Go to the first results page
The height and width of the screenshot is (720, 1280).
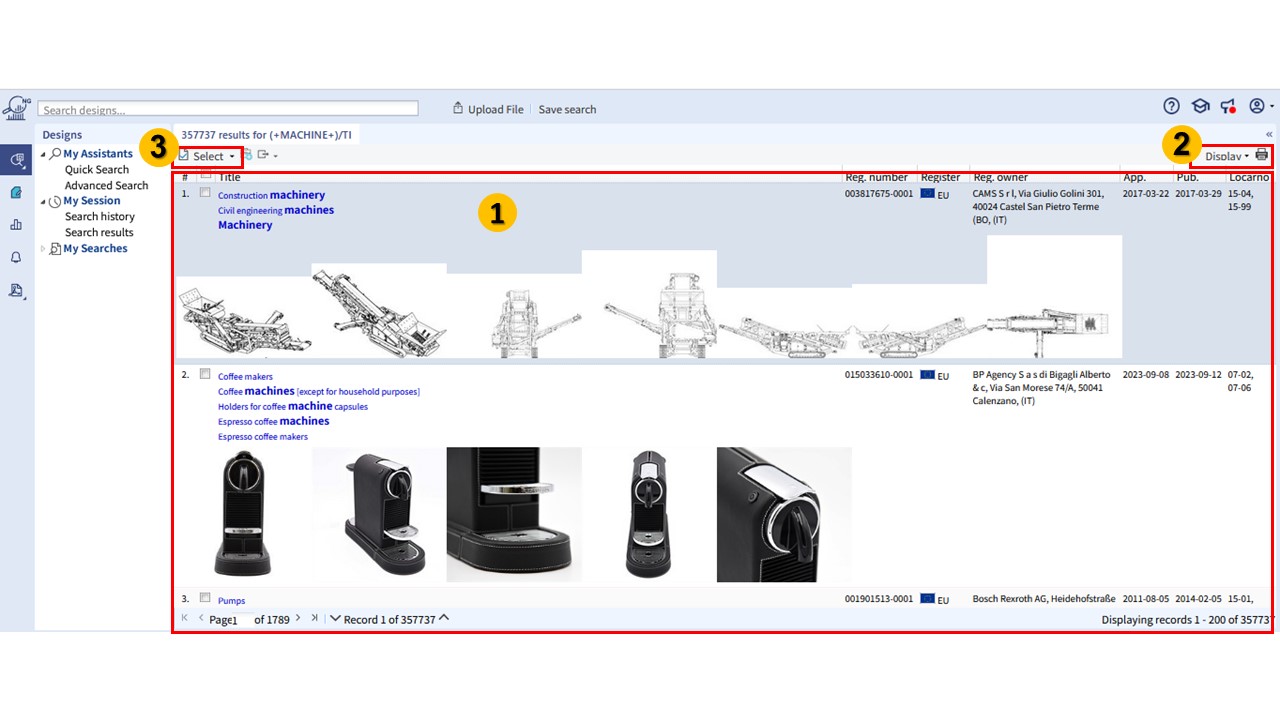click(x=184, y=619)
